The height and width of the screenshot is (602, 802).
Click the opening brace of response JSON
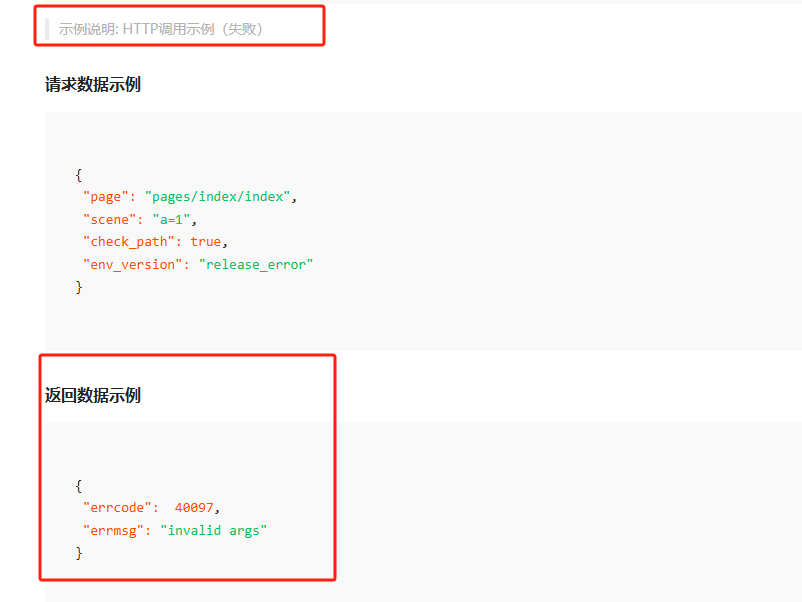79,485
